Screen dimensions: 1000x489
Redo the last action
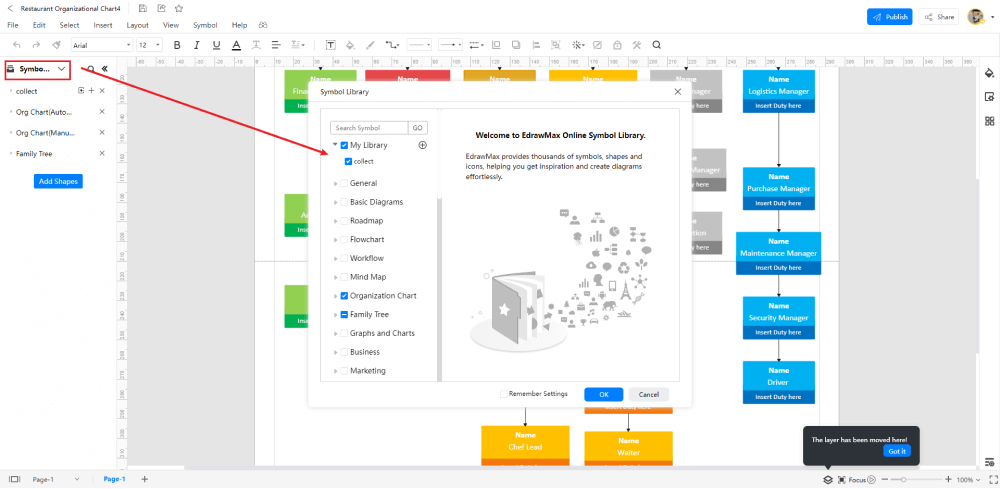[36, 45]
